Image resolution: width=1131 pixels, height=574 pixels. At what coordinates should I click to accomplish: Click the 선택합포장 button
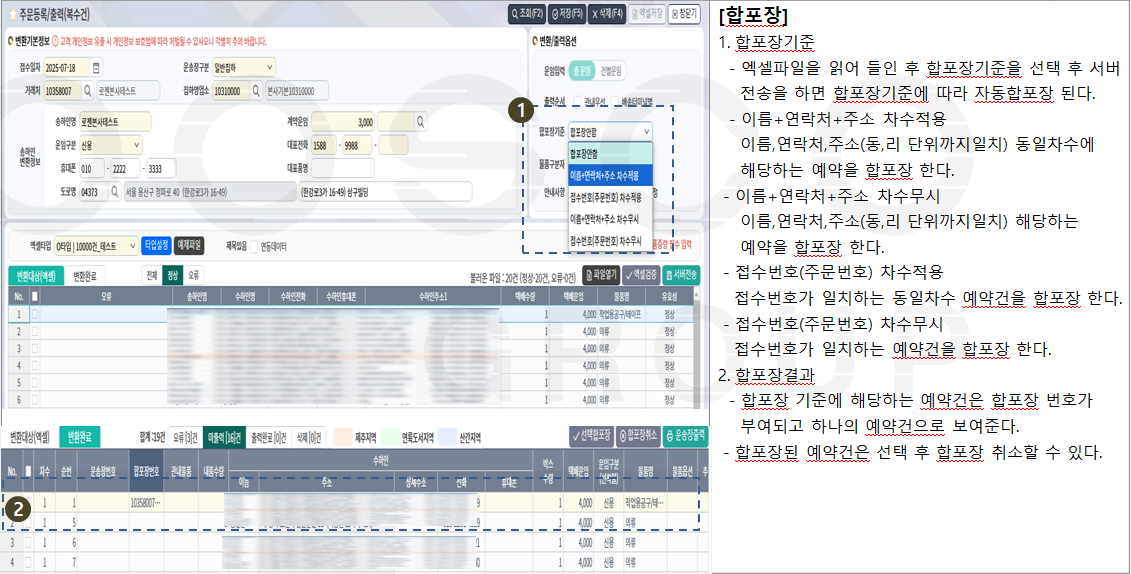pyautogui.click(x=591, y=435)
